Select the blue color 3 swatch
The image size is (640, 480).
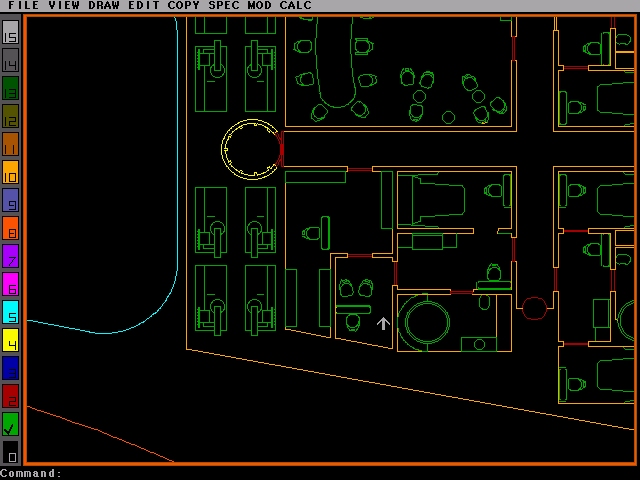tap(10, 369)
